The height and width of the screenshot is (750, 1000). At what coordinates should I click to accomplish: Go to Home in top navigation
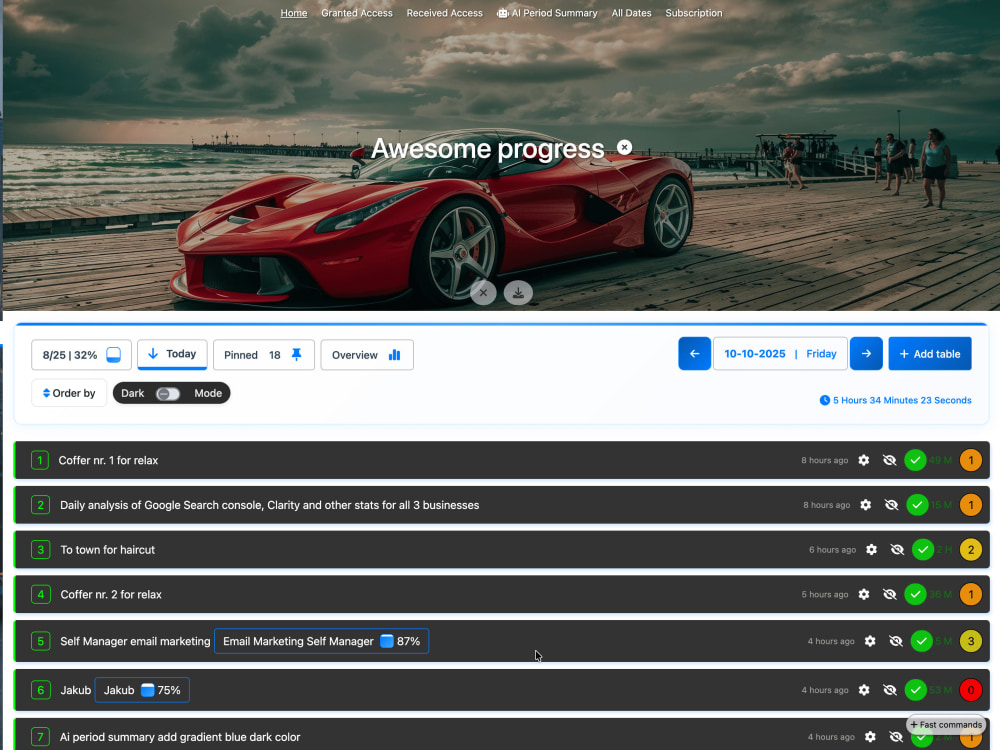tap(294, 13)
